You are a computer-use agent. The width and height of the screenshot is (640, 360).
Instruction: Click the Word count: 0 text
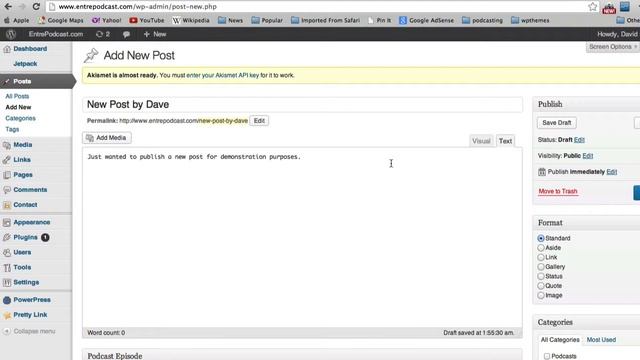point(106,333)
